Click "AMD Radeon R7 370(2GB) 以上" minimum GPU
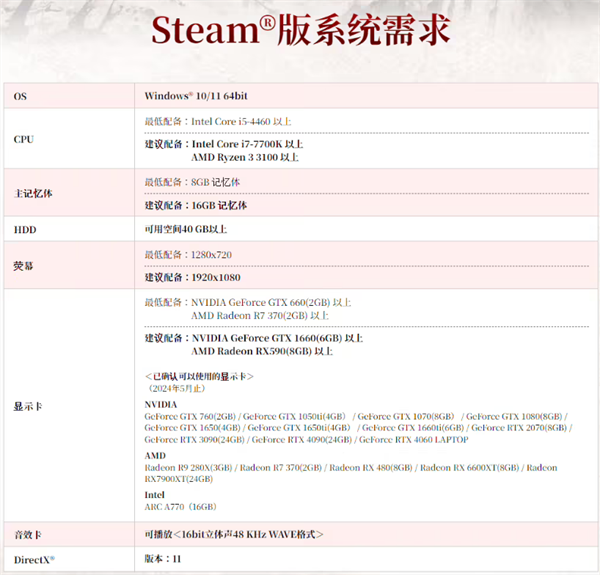600x575 pixels. click(260, 316)
